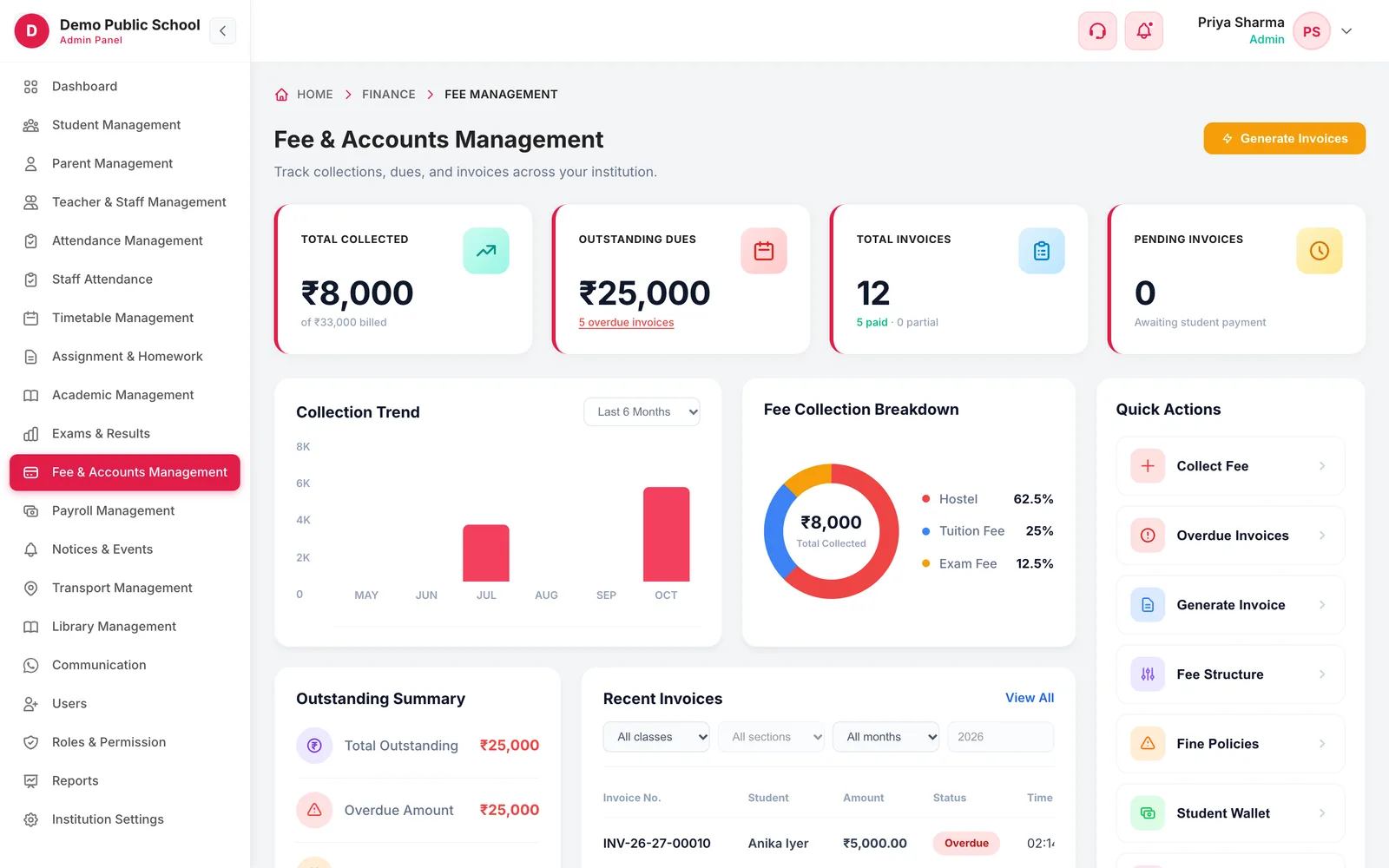The image size is (1389, 868).
Task: Open Institution Settings in sidebar
Action: coord(125,819)
